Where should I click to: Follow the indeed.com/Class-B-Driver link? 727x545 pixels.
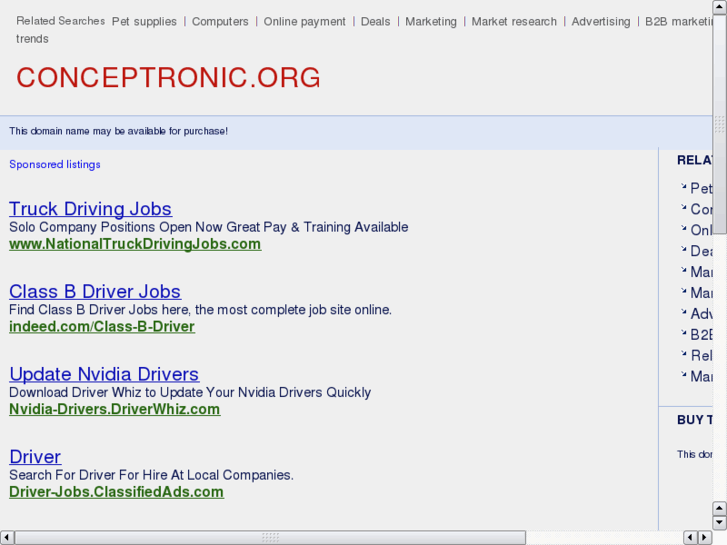(102, 327)
